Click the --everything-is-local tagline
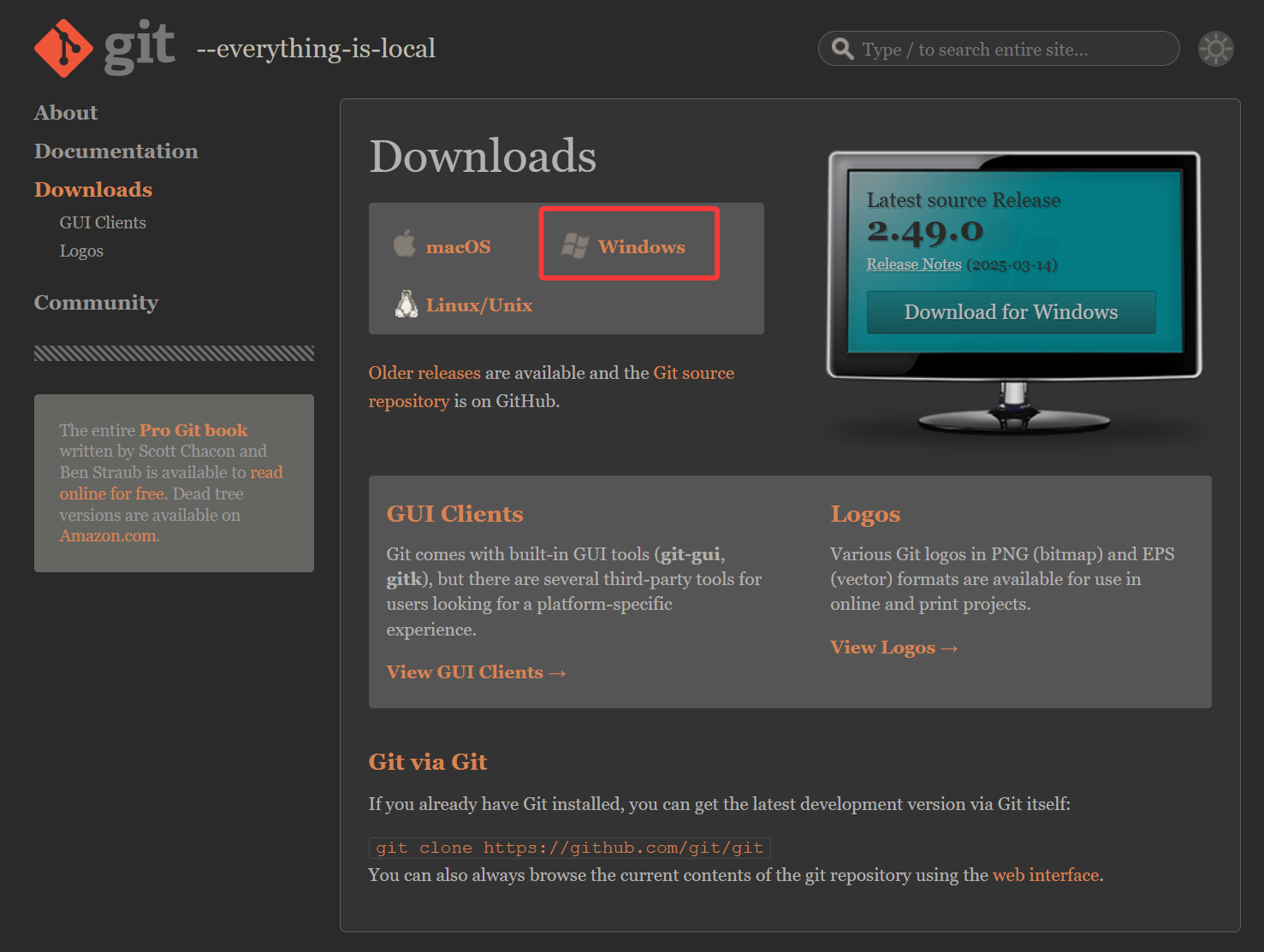 point(317,49)
